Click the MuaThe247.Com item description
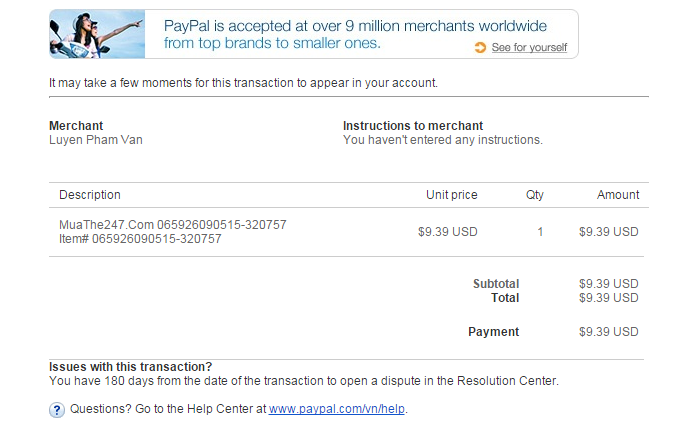This screenshot has width=692, height=443. (173, 225)
